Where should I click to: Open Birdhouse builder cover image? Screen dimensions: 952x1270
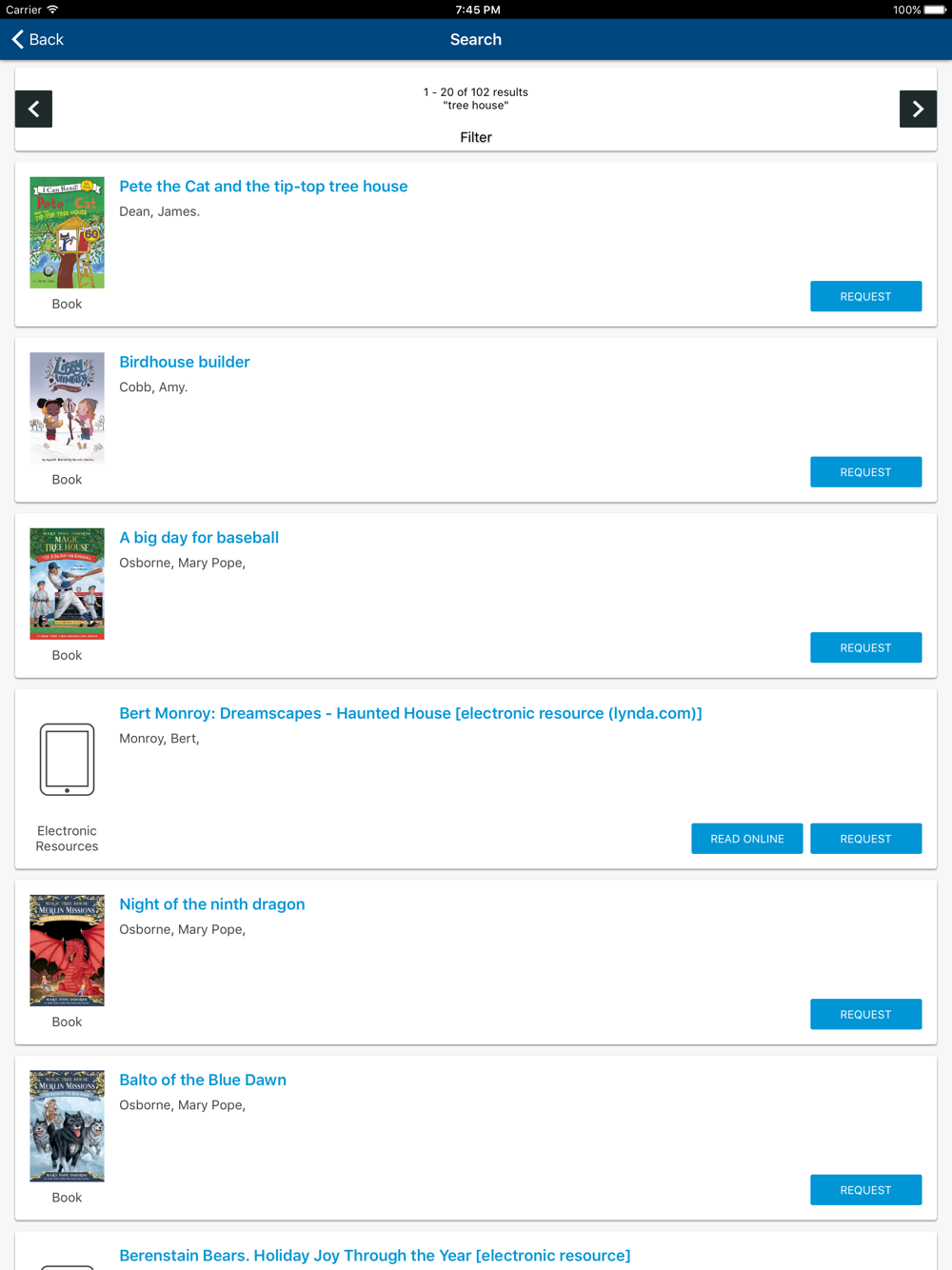(67, 407)
